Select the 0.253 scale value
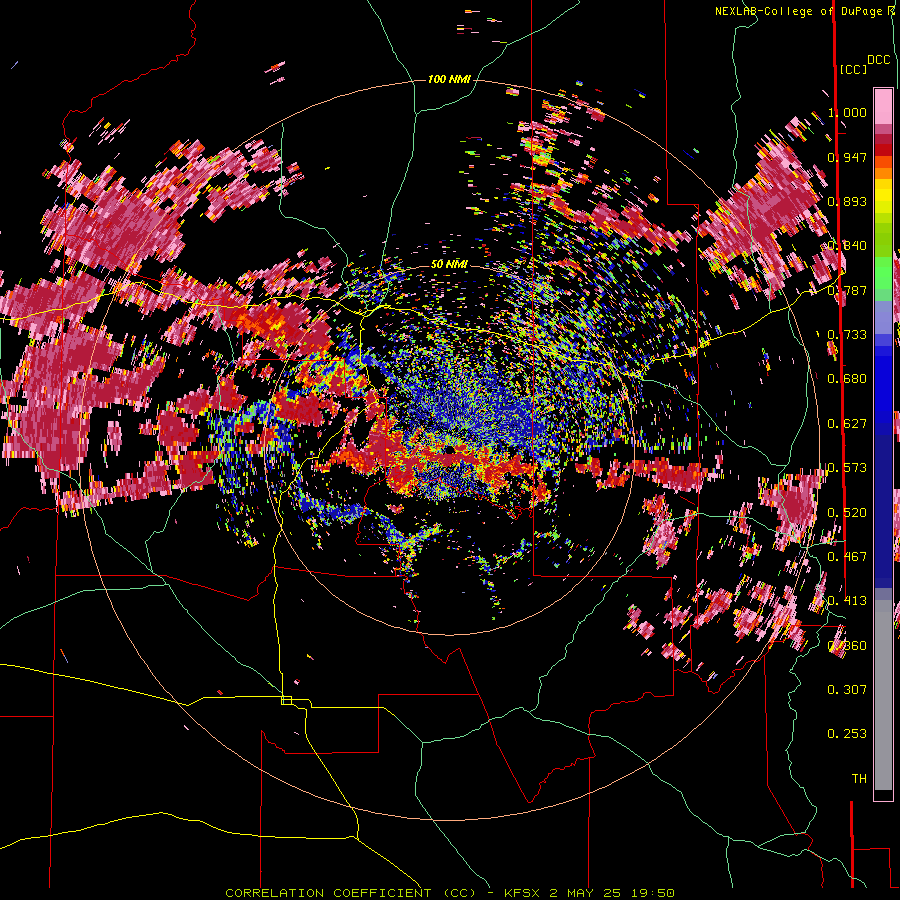This screenshot has height=900, width=900. click(847, 734)
